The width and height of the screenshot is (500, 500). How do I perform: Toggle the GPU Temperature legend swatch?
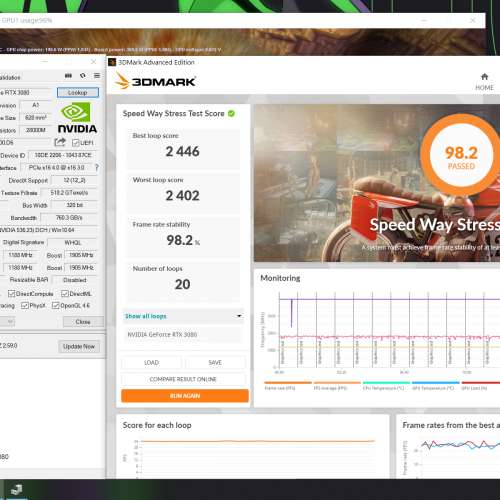(x=436, y=383)
